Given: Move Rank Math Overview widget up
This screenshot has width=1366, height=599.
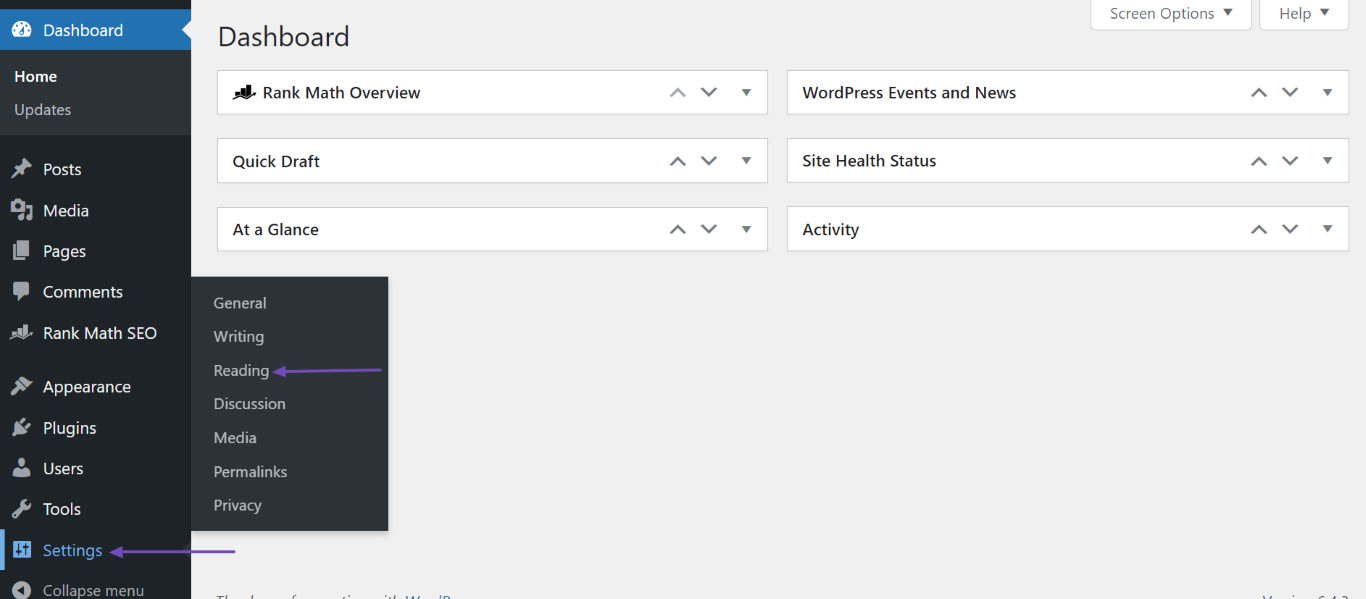Looking at the screenshot, I should [x=678, y=92].
